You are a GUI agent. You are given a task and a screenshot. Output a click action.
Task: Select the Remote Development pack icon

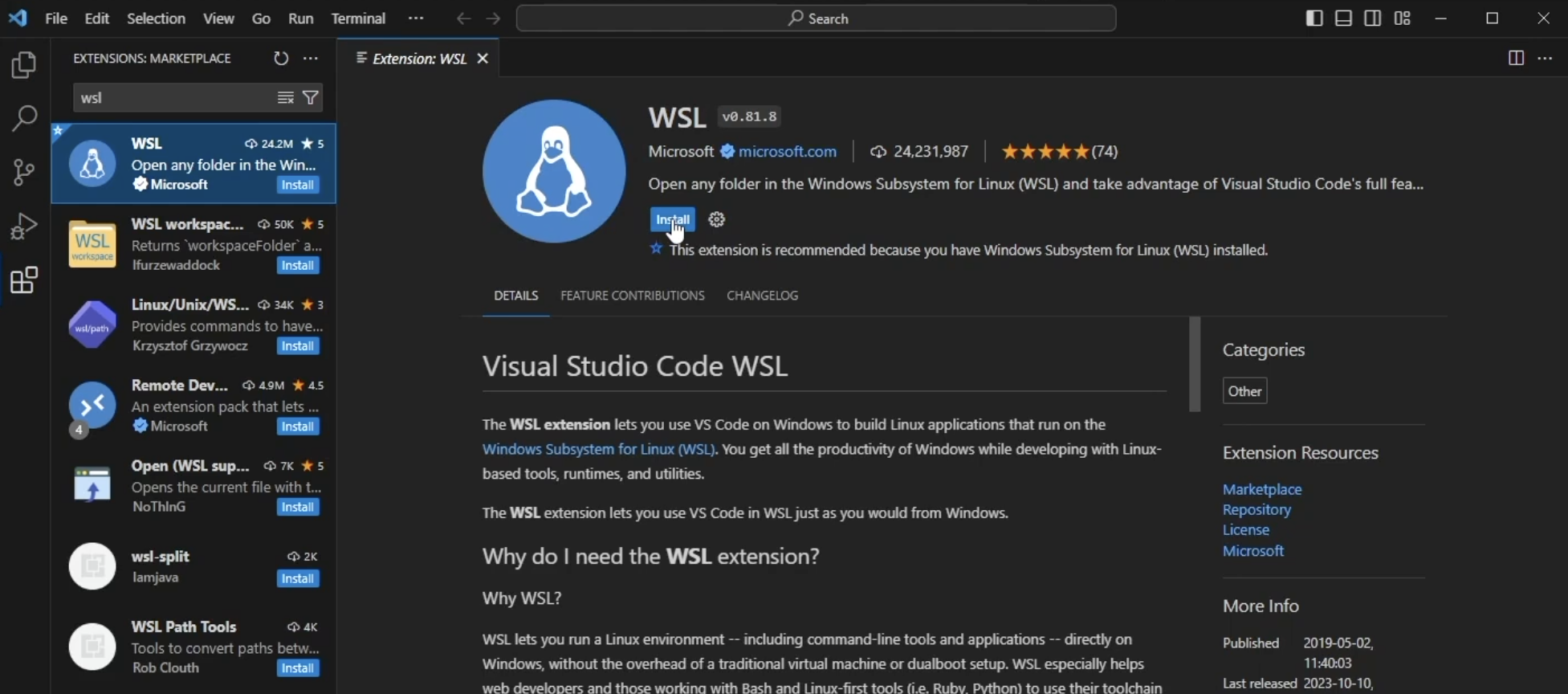click(x=92, y=405)
